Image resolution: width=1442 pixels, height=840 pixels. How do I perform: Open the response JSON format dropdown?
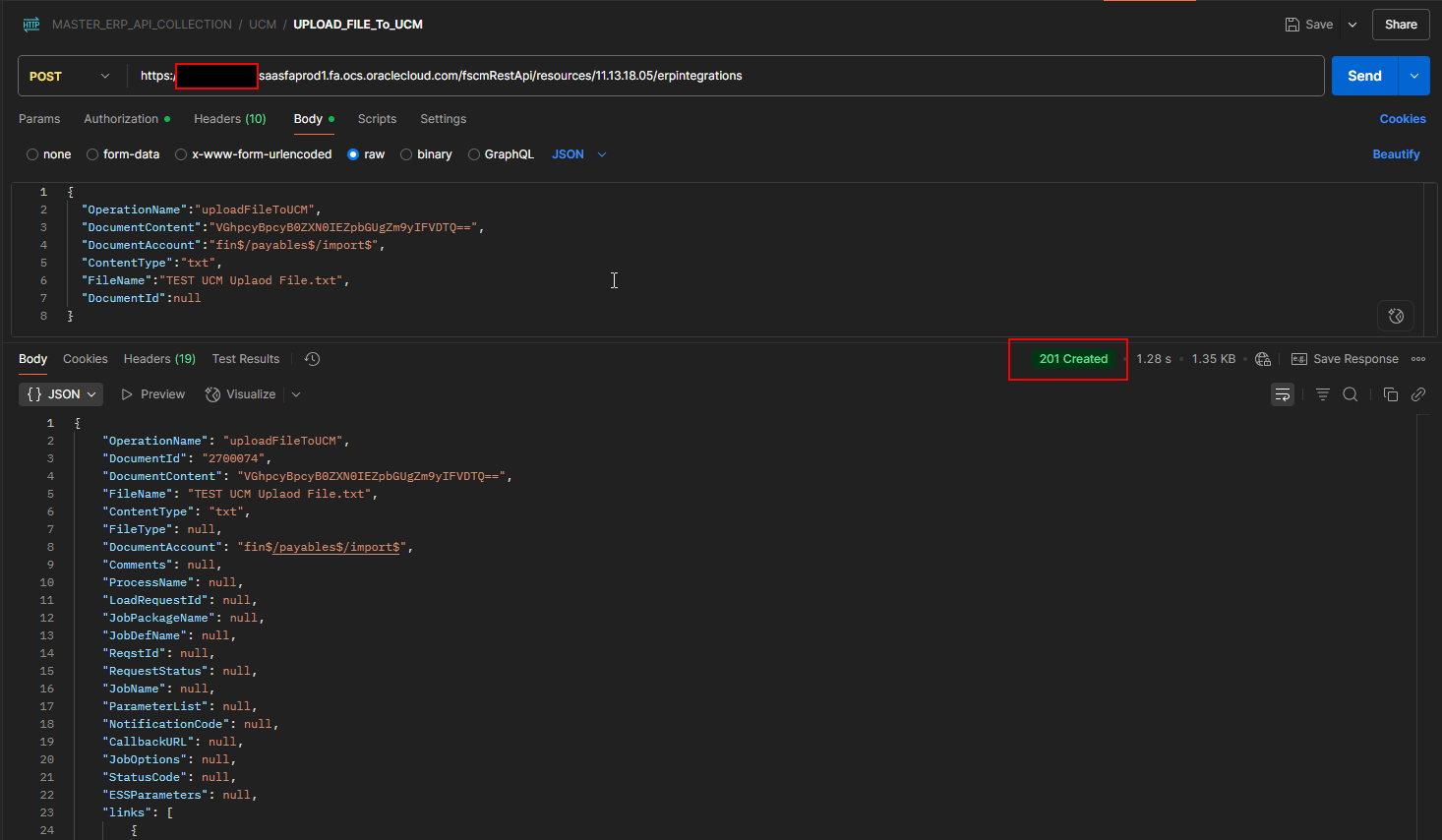(x=61, y=394)
